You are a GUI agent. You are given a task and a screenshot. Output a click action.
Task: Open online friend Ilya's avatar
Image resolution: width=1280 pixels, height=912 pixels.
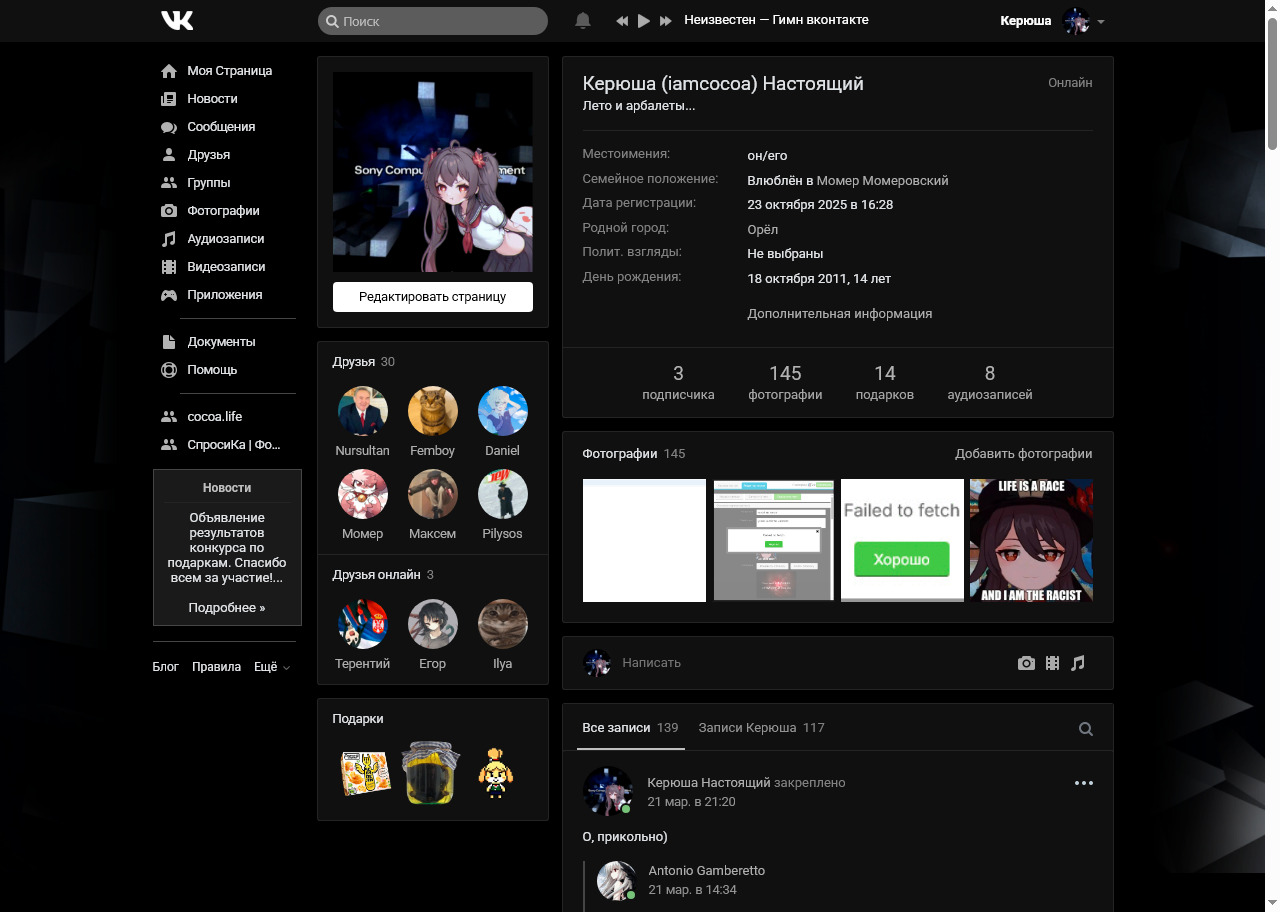pyautogui.click(x=503, y=624)
